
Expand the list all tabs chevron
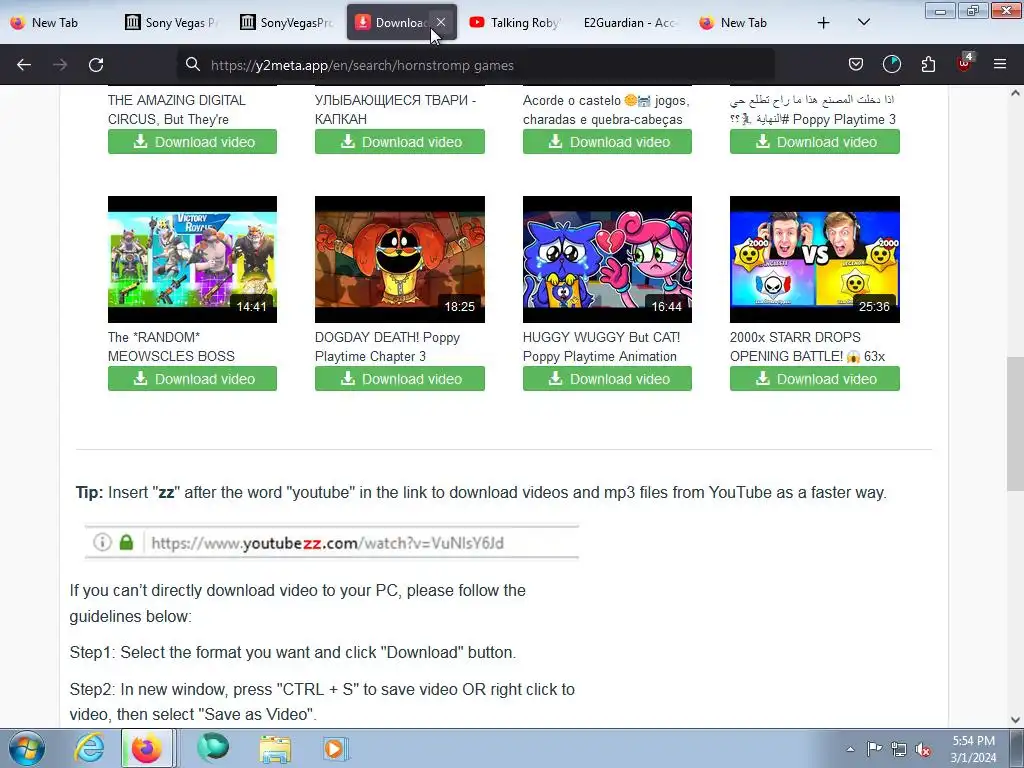863,22
